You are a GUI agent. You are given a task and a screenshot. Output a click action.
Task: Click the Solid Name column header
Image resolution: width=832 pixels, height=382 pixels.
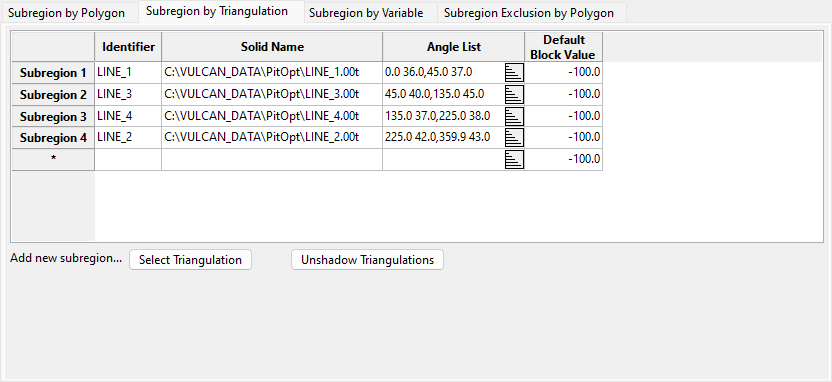272,47
